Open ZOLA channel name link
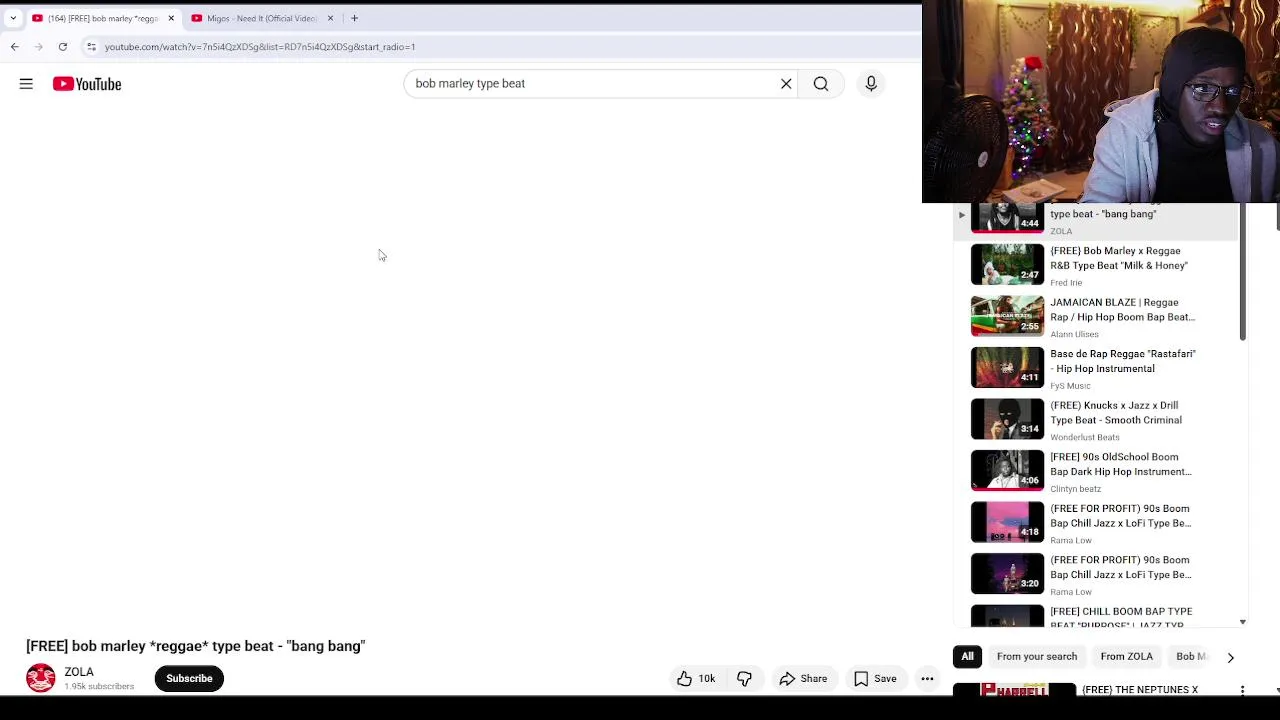 (x=79, y=672)
